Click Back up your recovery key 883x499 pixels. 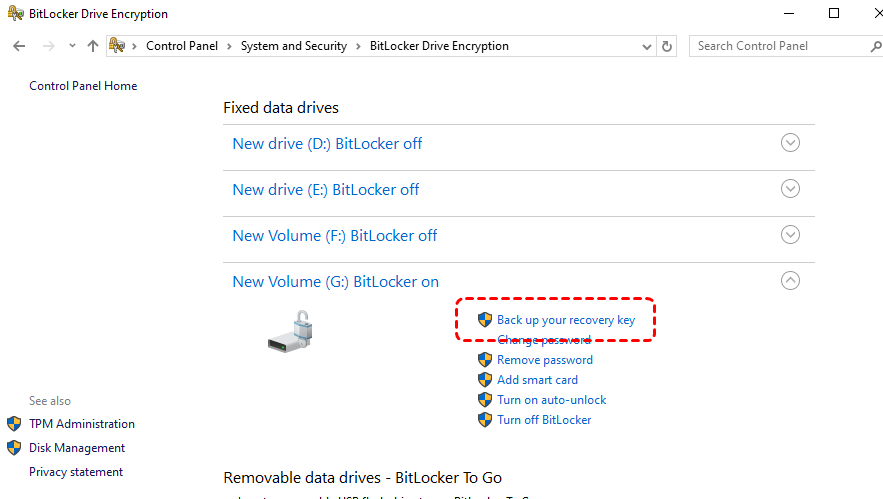pos(566,320)
